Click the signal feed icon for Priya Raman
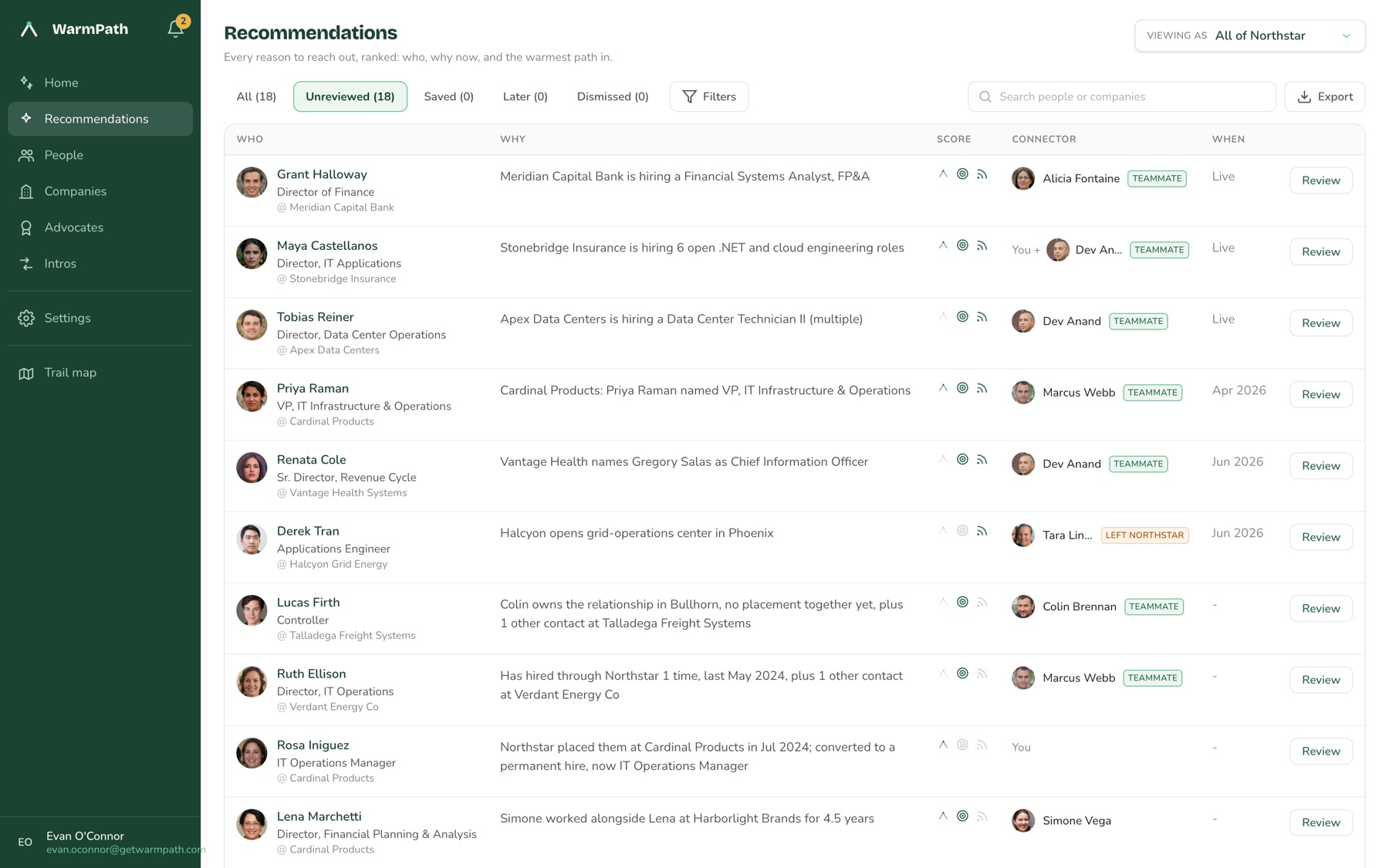 click(982, 388)
